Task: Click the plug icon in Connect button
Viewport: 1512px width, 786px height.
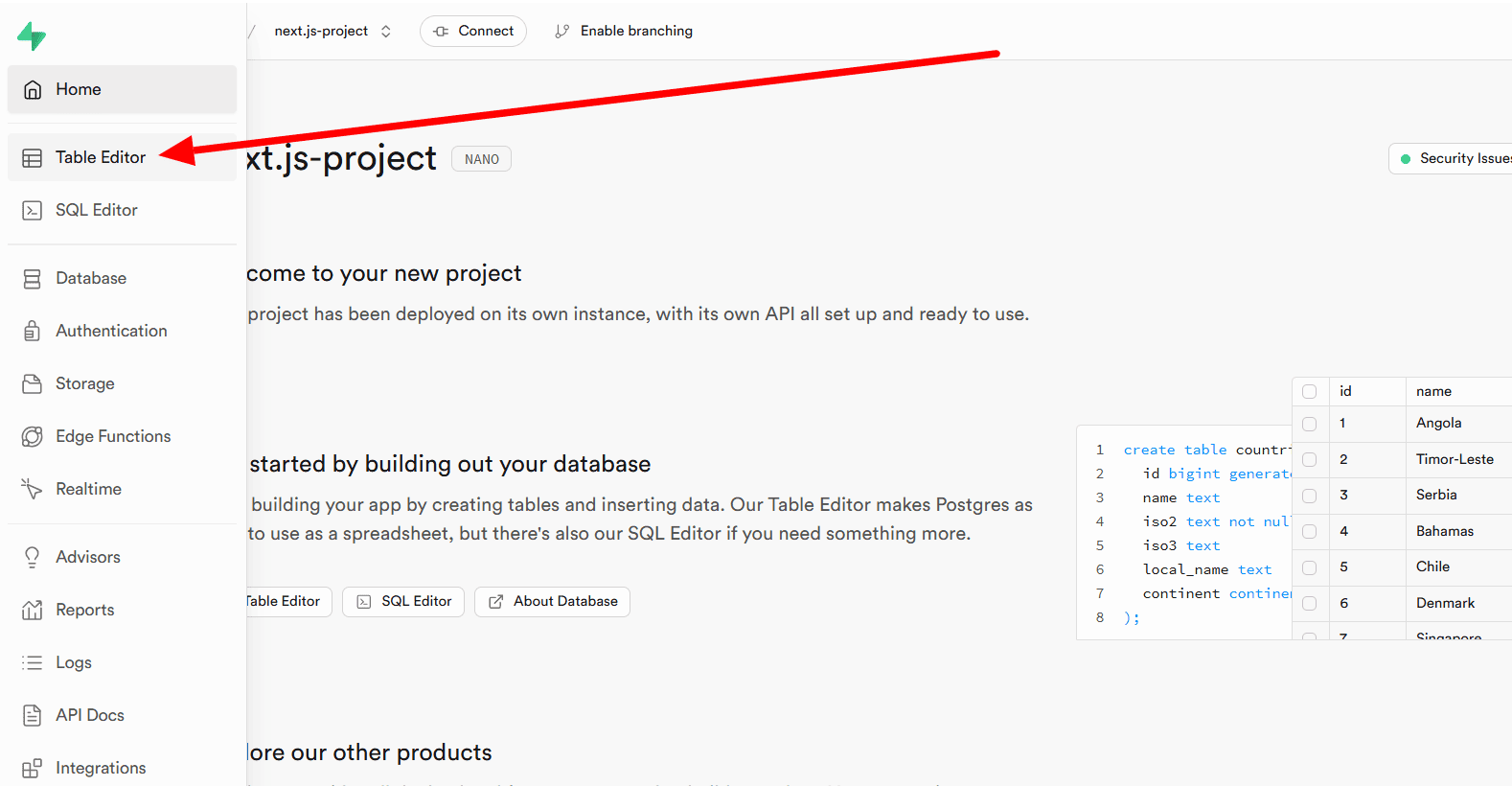Action: [x=441, y=31]
